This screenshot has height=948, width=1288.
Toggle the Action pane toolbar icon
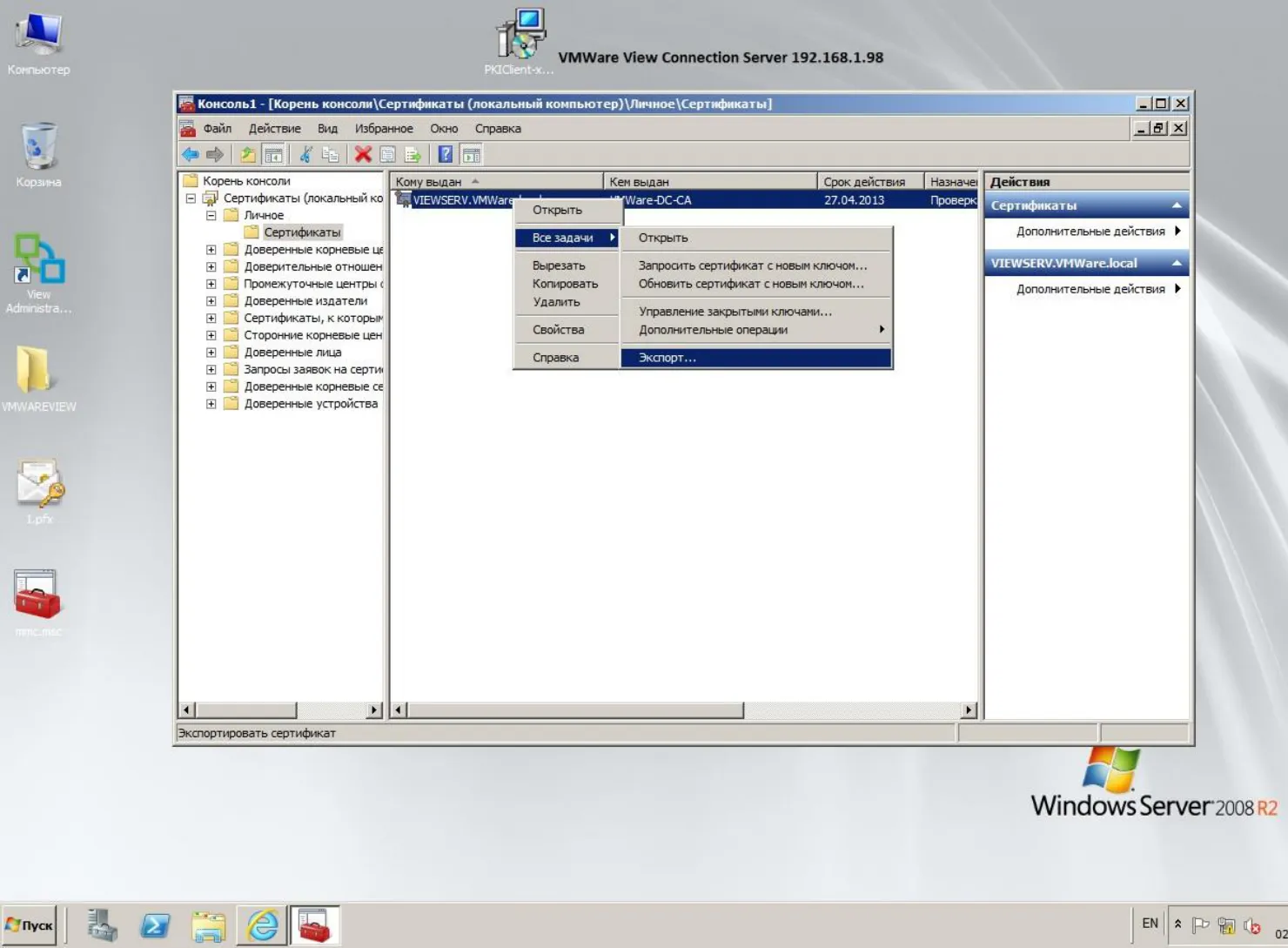(x=472, y=155)
